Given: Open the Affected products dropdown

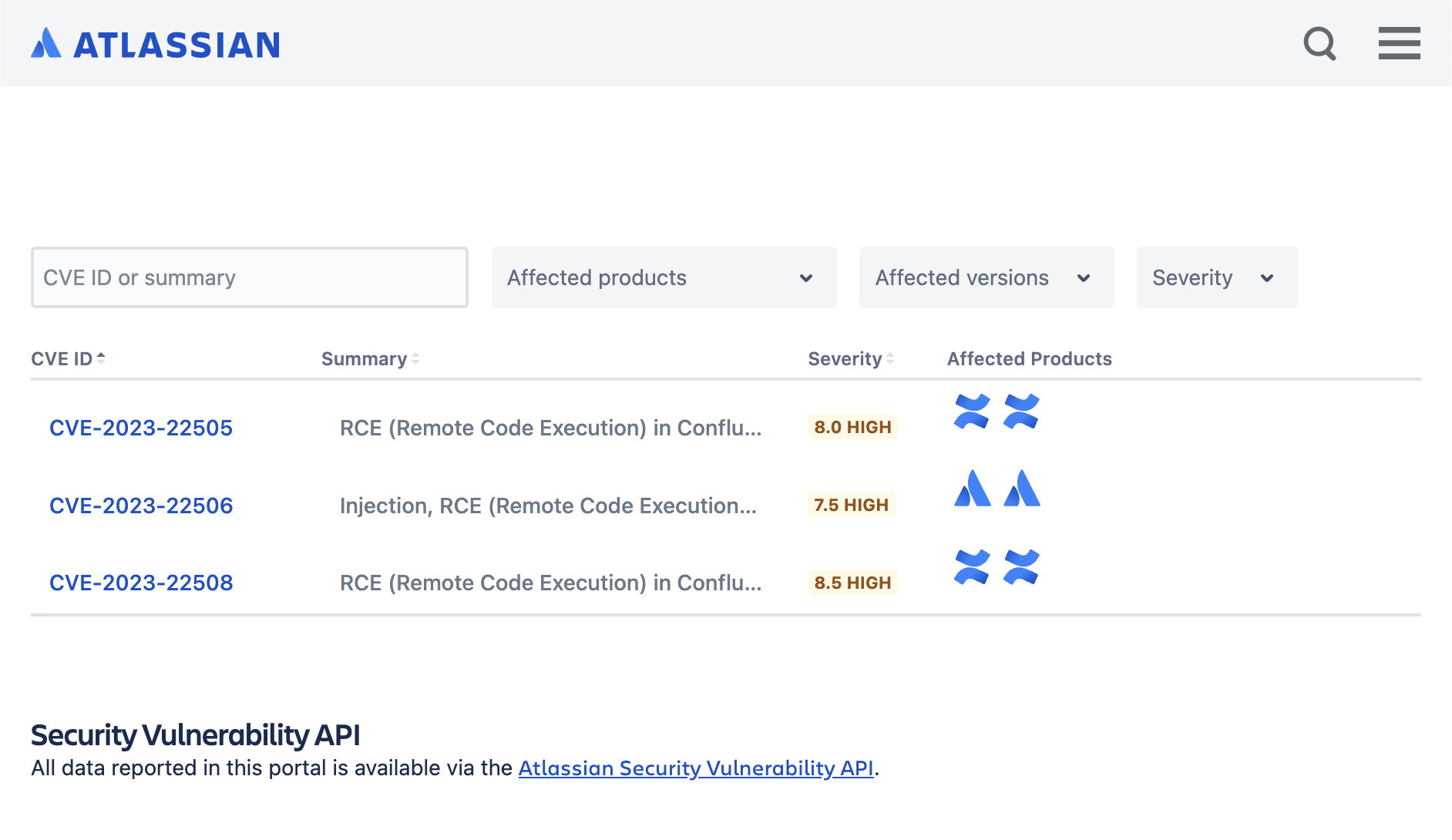Looking at the screenshot, I should pos(664,277).
